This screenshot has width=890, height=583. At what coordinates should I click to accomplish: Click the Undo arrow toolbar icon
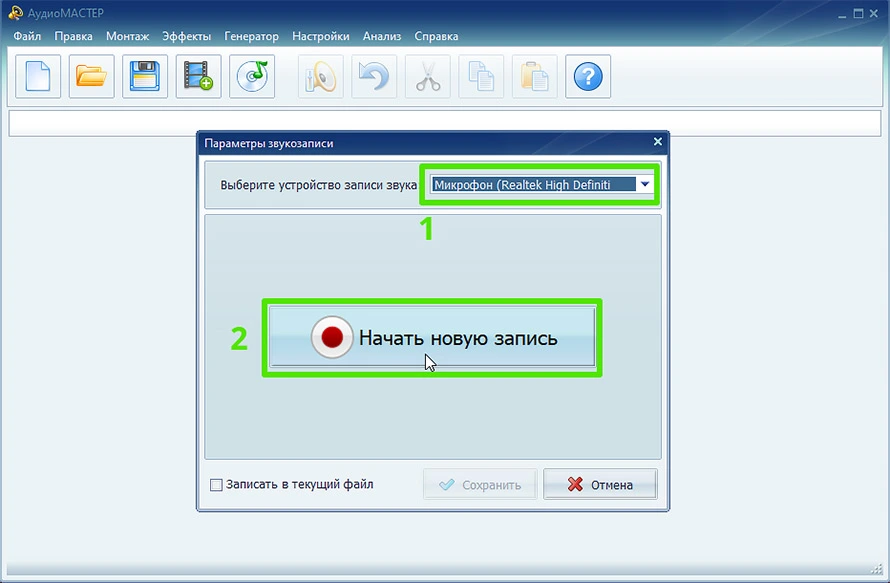point(374,77)
